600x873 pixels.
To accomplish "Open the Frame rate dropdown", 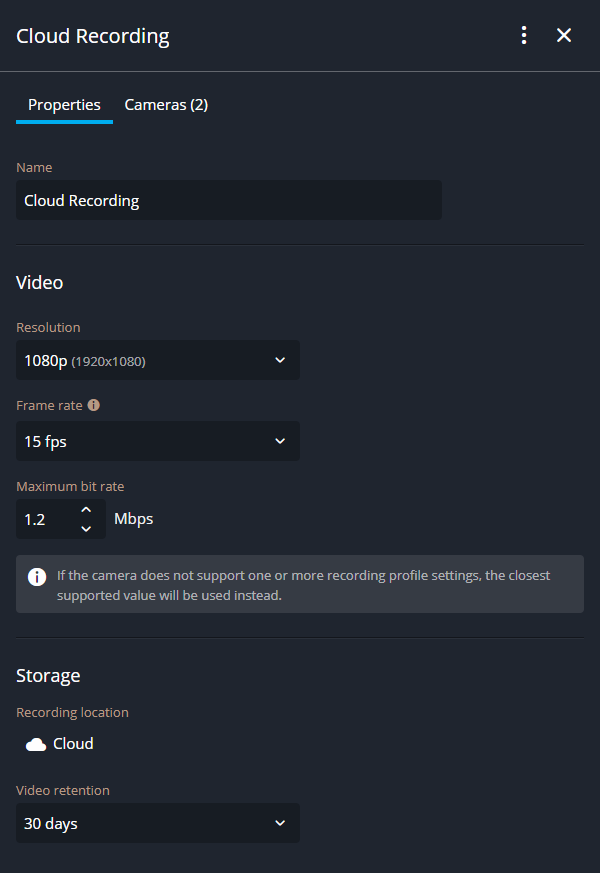I will coord(157,441).
